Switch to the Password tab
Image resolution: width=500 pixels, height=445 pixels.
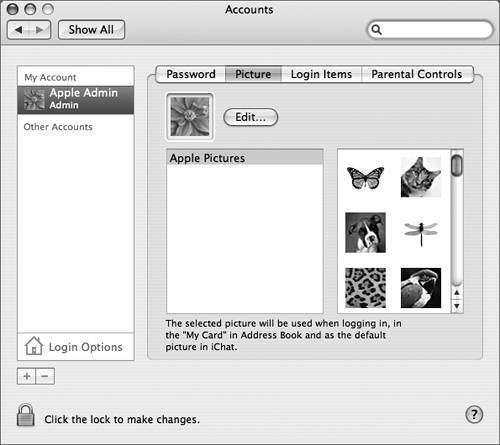(191, 74)
